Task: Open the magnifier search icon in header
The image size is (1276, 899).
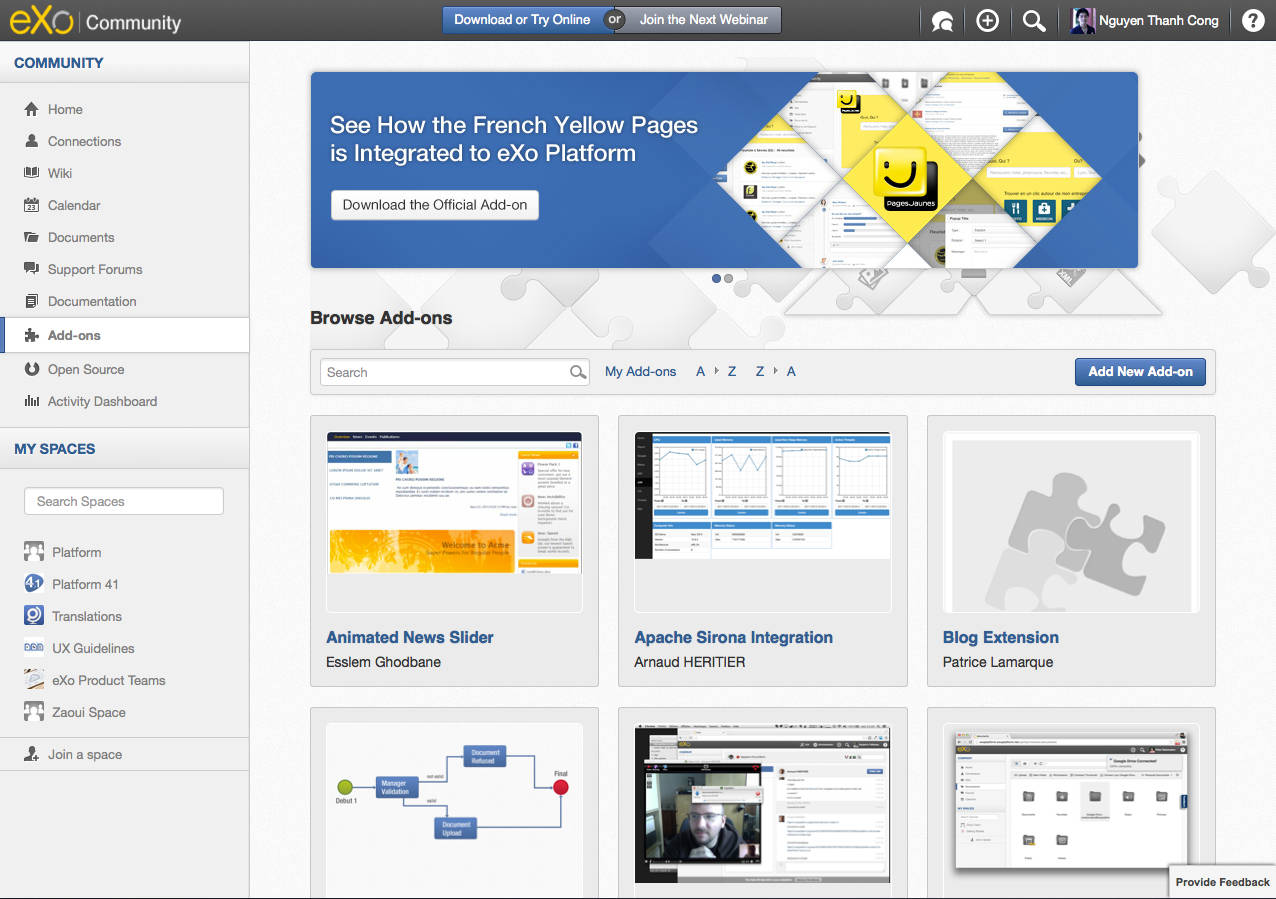Action: pyautogui.click(x=1034, y=21)
